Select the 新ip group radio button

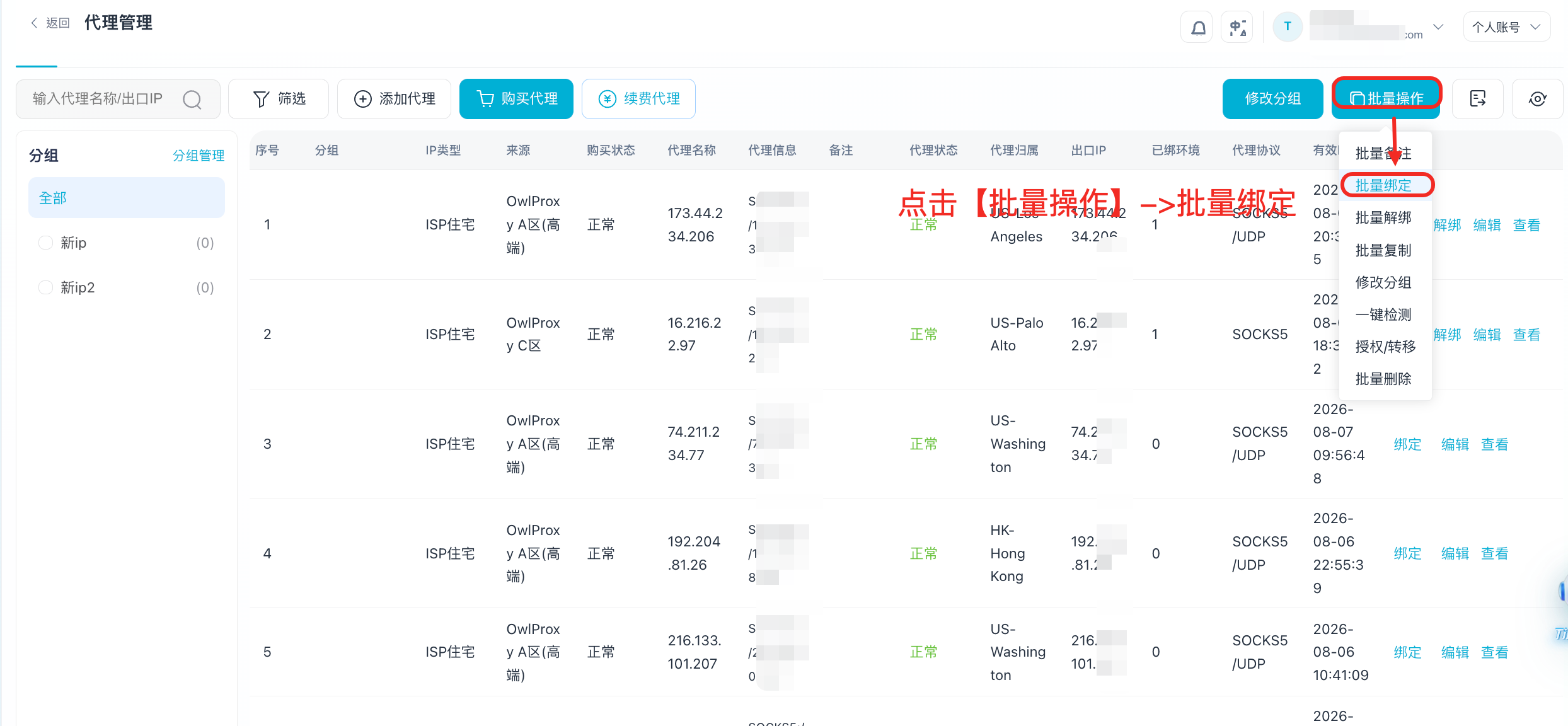(45, 243)
